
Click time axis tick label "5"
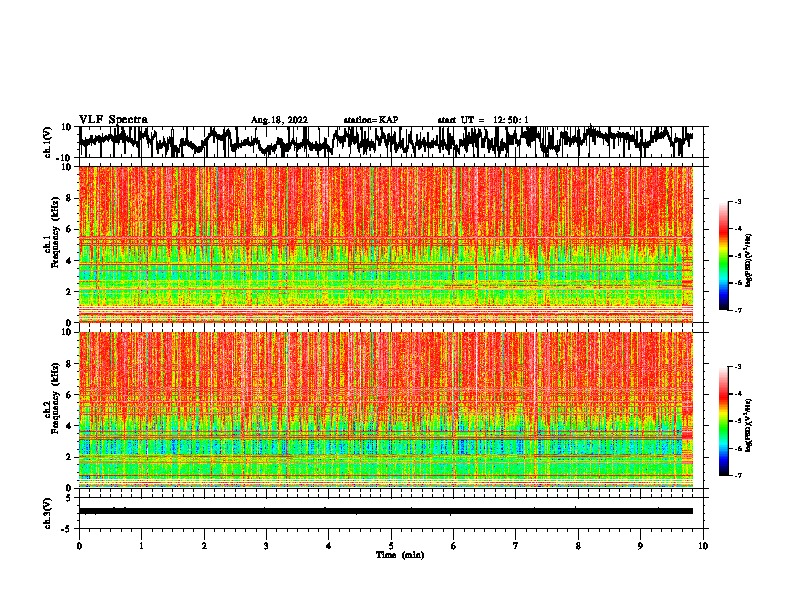click(391, 546)
